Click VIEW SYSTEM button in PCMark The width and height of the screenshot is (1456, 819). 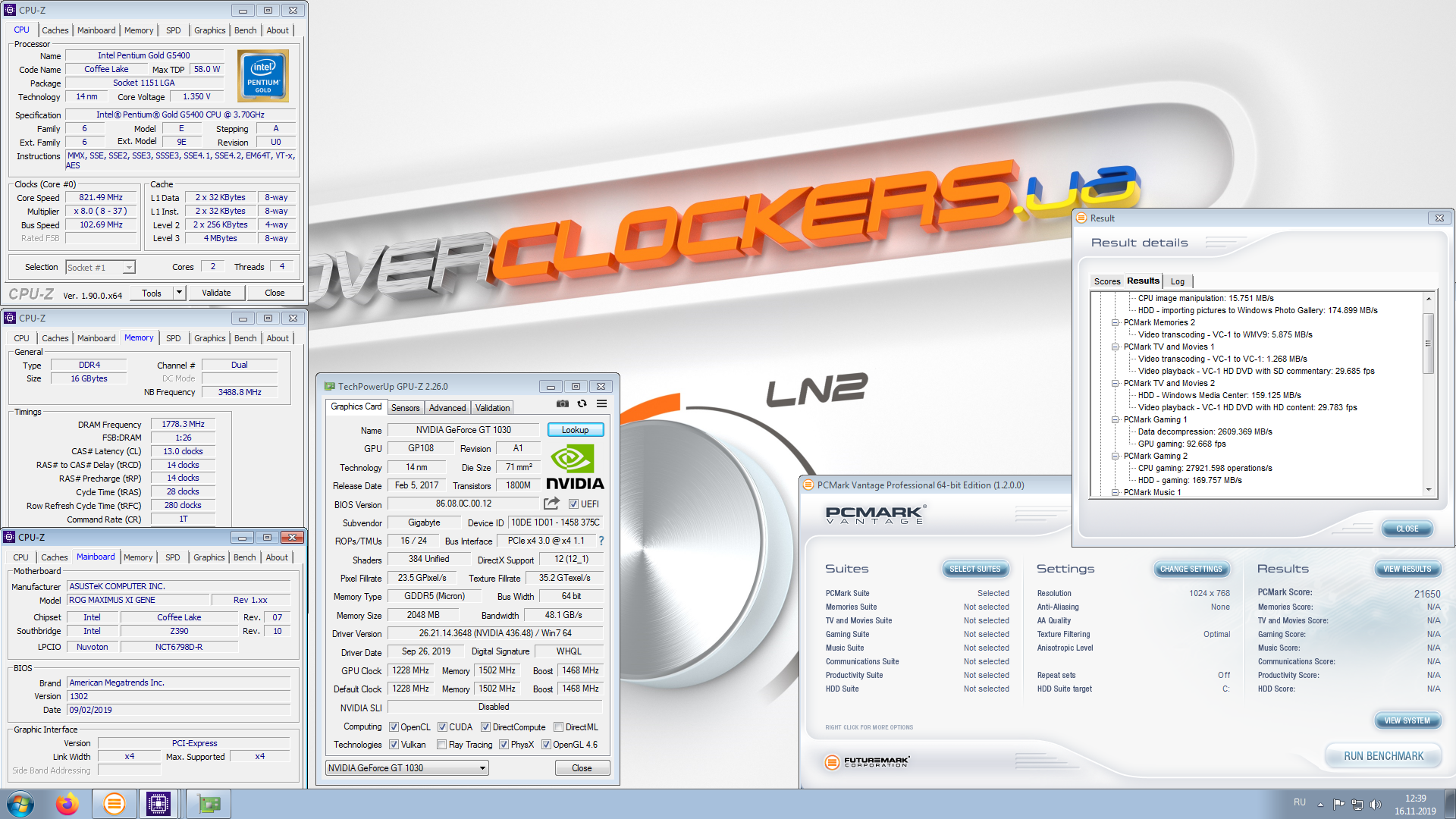click(x=1407, y=720)
